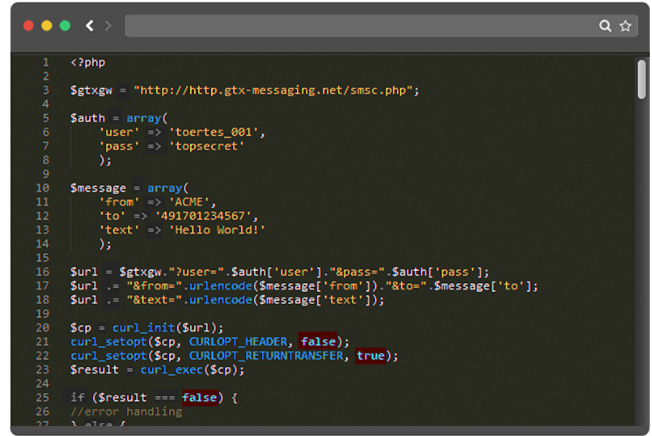Click the green maximize window button
652x436 pixels.
click(x=65, y=26)
